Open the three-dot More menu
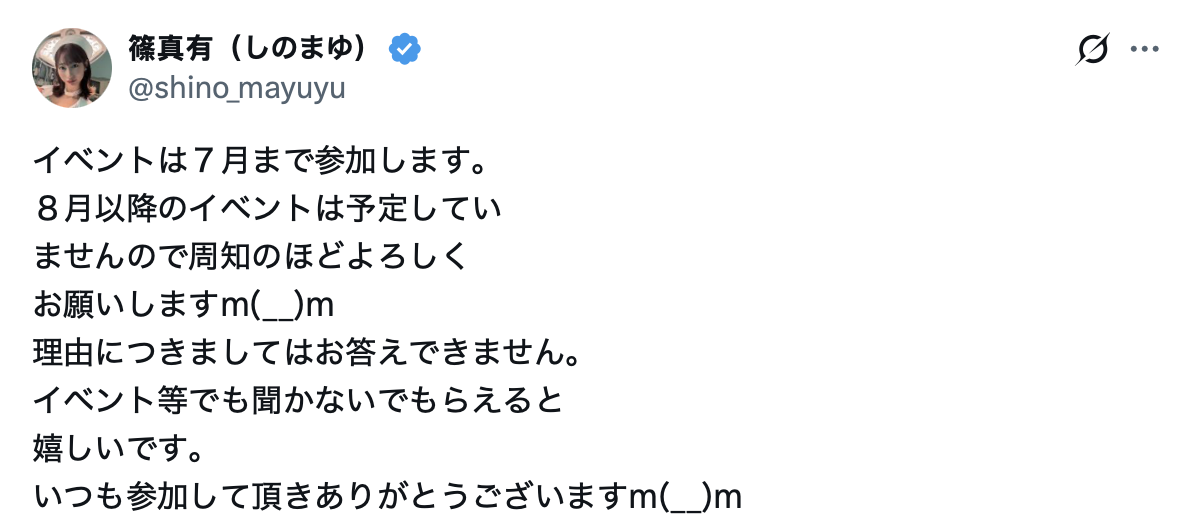Screen dimensions: 1192x526 coord(1144,49)
